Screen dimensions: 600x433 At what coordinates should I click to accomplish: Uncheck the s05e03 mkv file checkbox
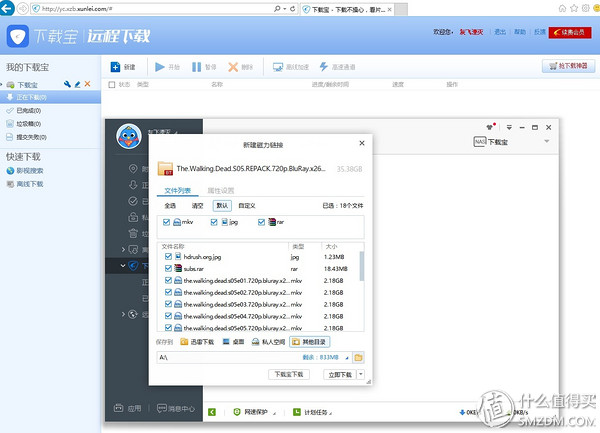coord(168,304)
